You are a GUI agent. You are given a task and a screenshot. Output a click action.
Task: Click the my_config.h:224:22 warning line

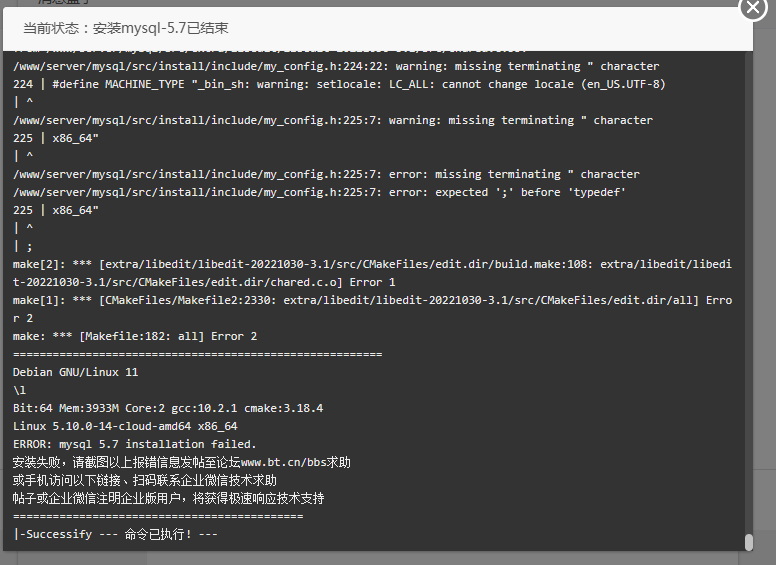coord(336,66)
